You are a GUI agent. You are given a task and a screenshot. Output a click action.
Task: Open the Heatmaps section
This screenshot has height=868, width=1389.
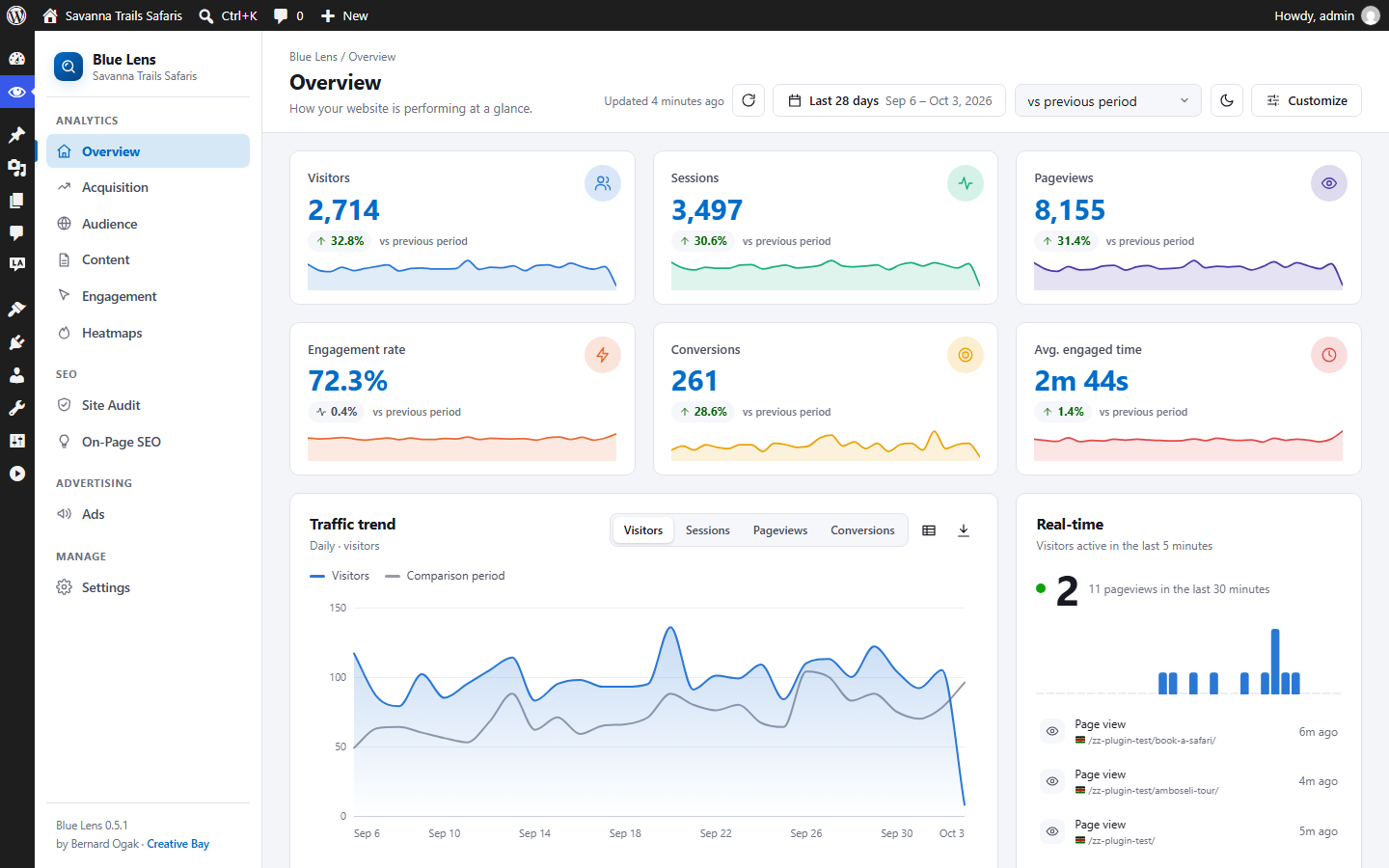tap(149, 333)
